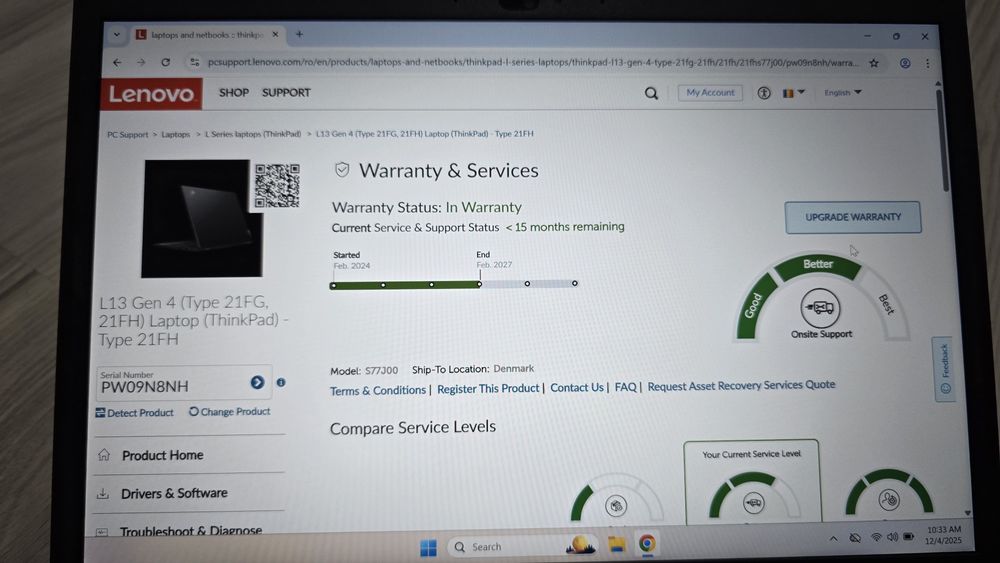1000x563 pixels.
Task: Go to L Series laptops (ThinkPad) breadcrumb
Action: tap(253, 134)
